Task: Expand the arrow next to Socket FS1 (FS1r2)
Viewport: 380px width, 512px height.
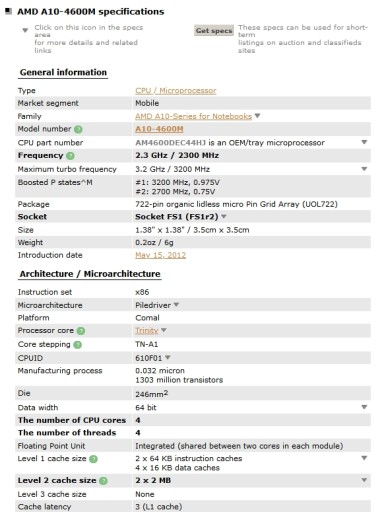Action: pos(224,217)
